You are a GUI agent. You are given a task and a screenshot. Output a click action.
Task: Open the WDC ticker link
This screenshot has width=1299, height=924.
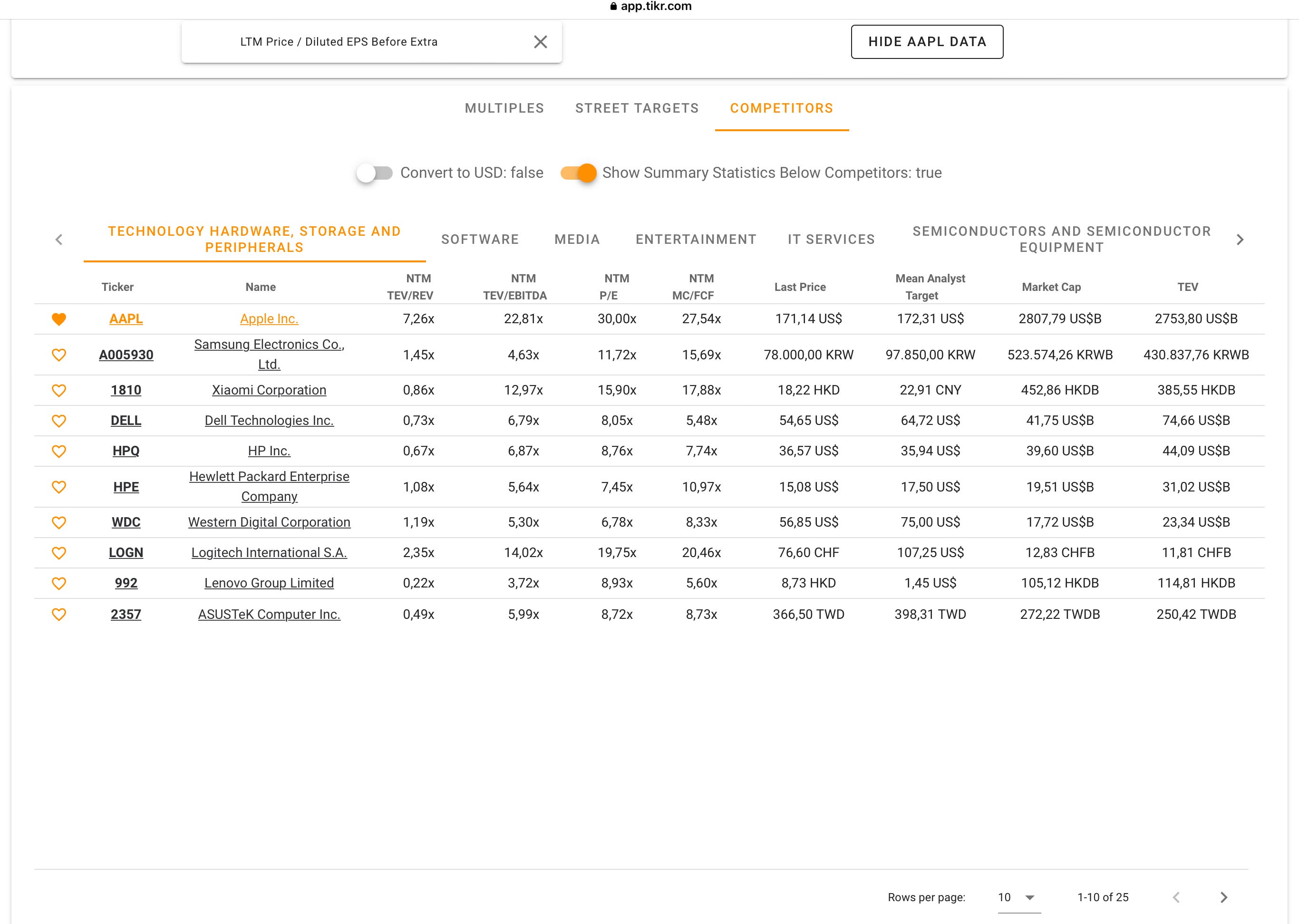(x=126, y=522)
